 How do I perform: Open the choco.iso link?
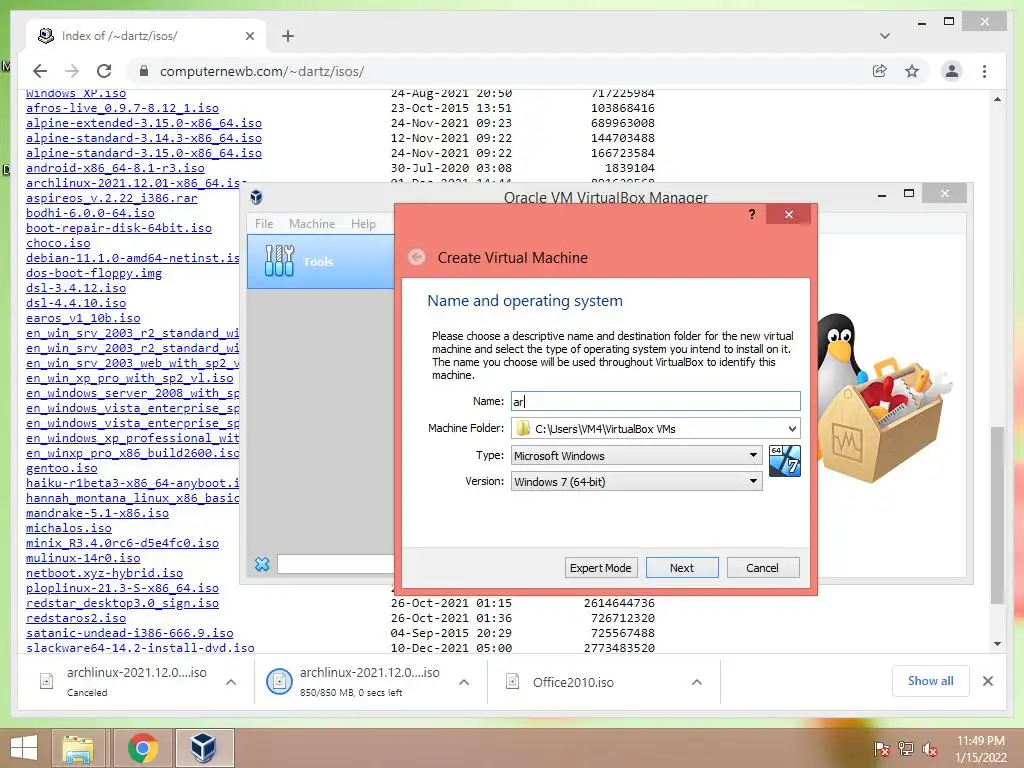pyautogui.click(x=58, y=243)
